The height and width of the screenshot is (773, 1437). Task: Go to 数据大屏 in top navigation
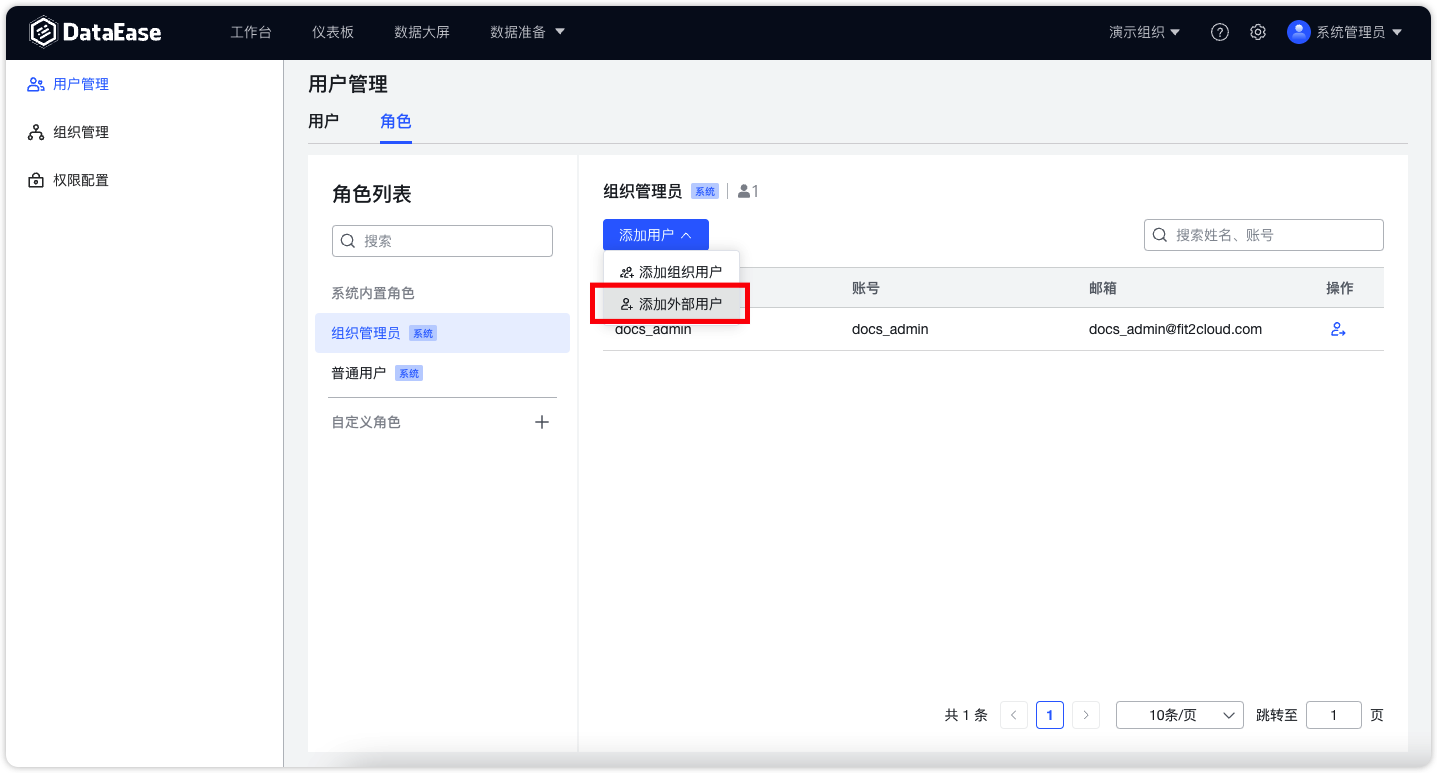click(422, 32)
